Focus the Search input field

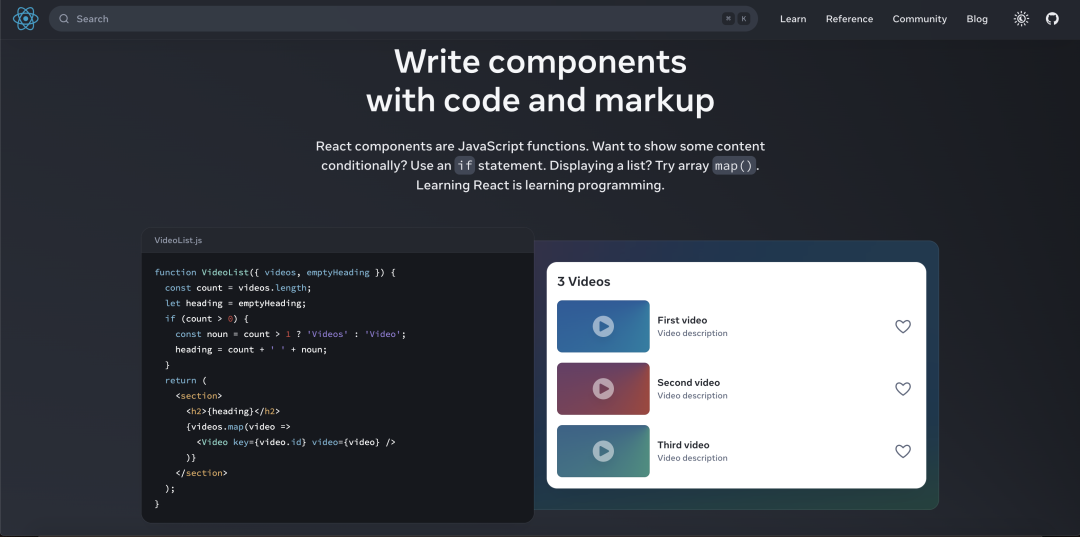(x=403, y=19)
